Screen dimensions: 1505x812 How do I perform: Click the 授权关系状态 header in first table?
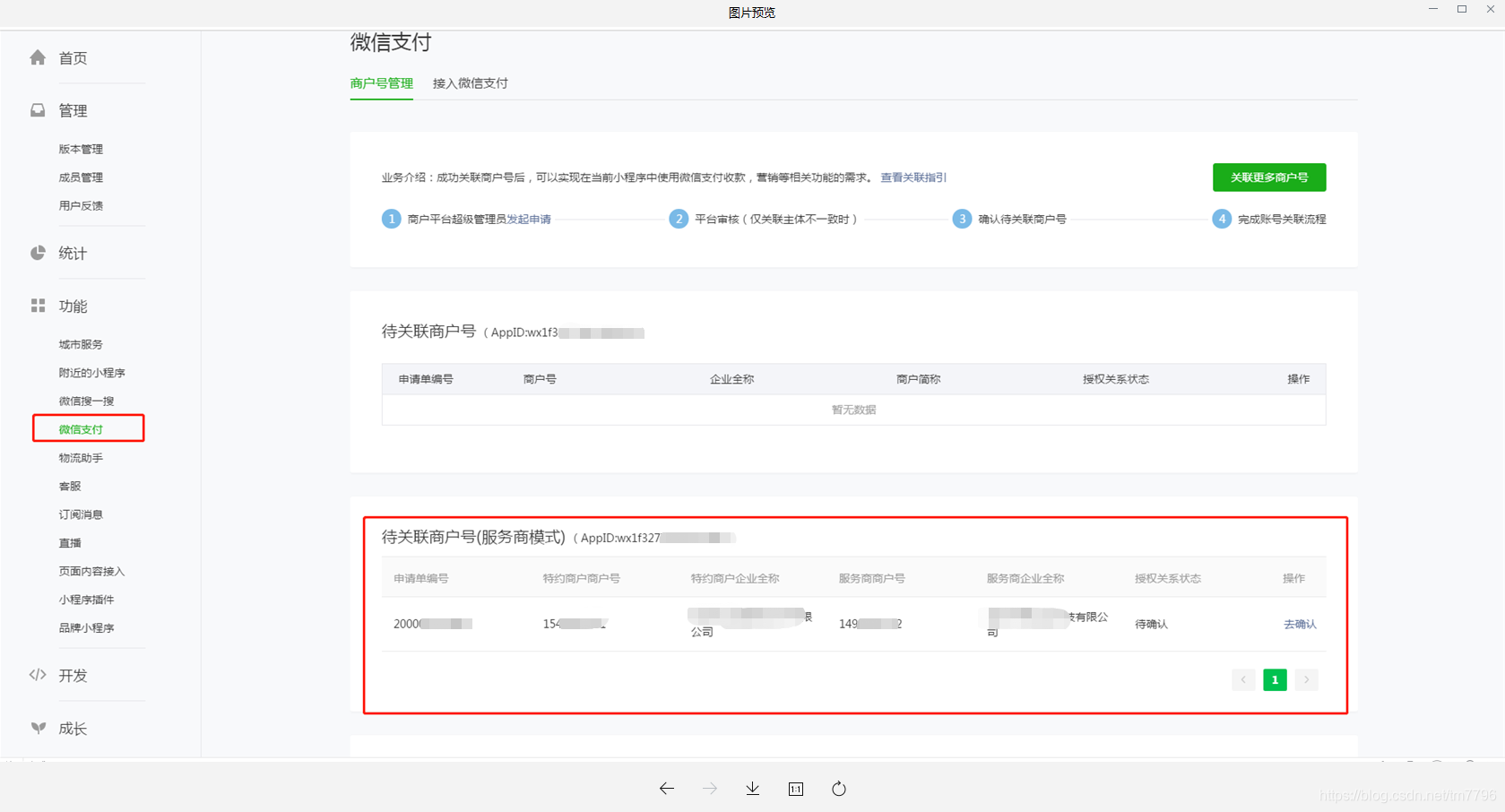coord(1116,379)
